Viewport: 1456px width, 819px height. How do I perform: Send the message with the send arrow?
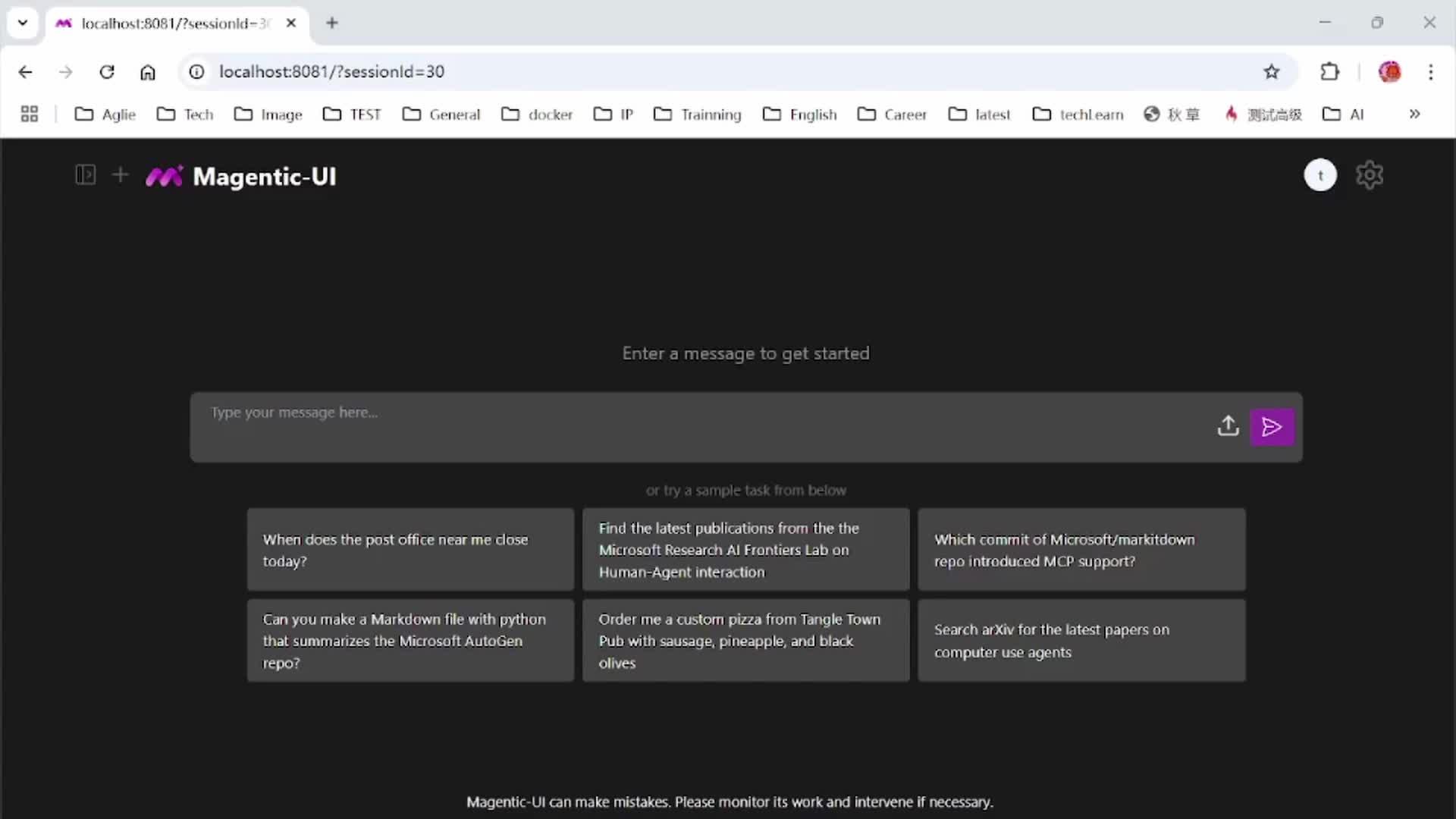click(x=1272, y=427)
